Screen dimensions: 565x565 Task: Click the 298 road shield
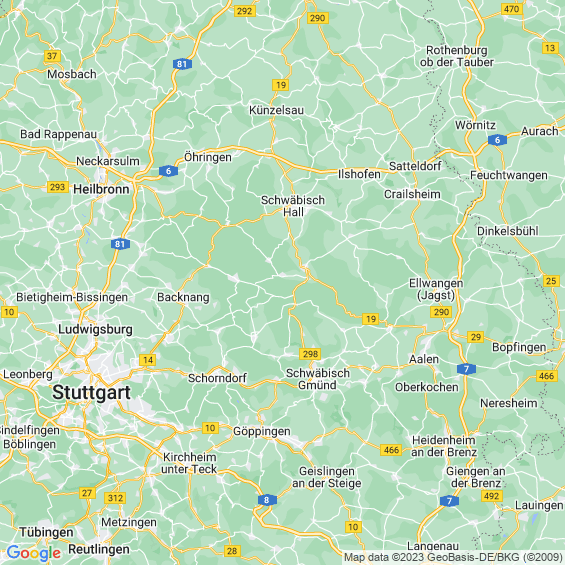point(310,354)
